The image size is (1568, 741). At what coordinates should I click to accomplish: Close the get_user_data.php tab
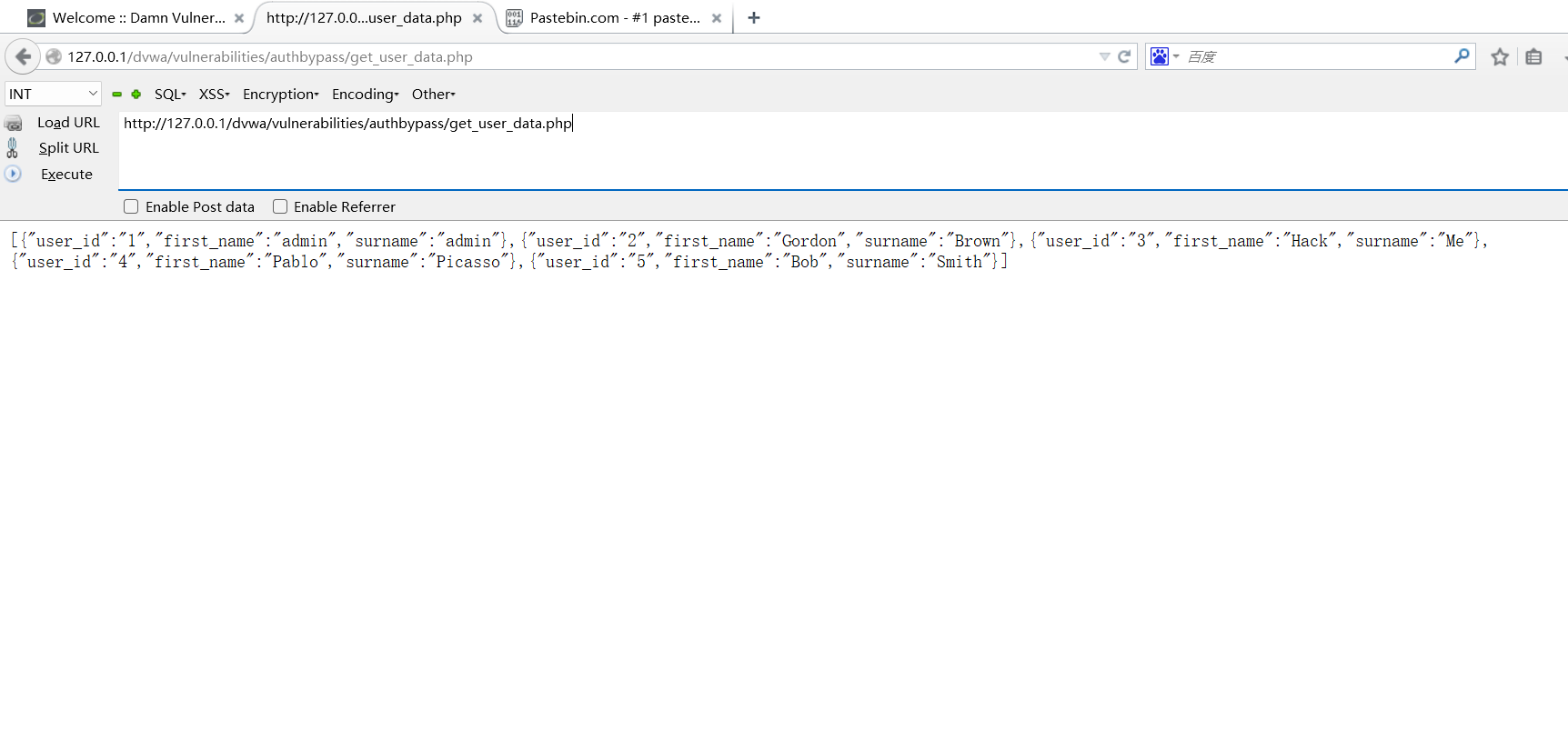click(x=477, y=18)
